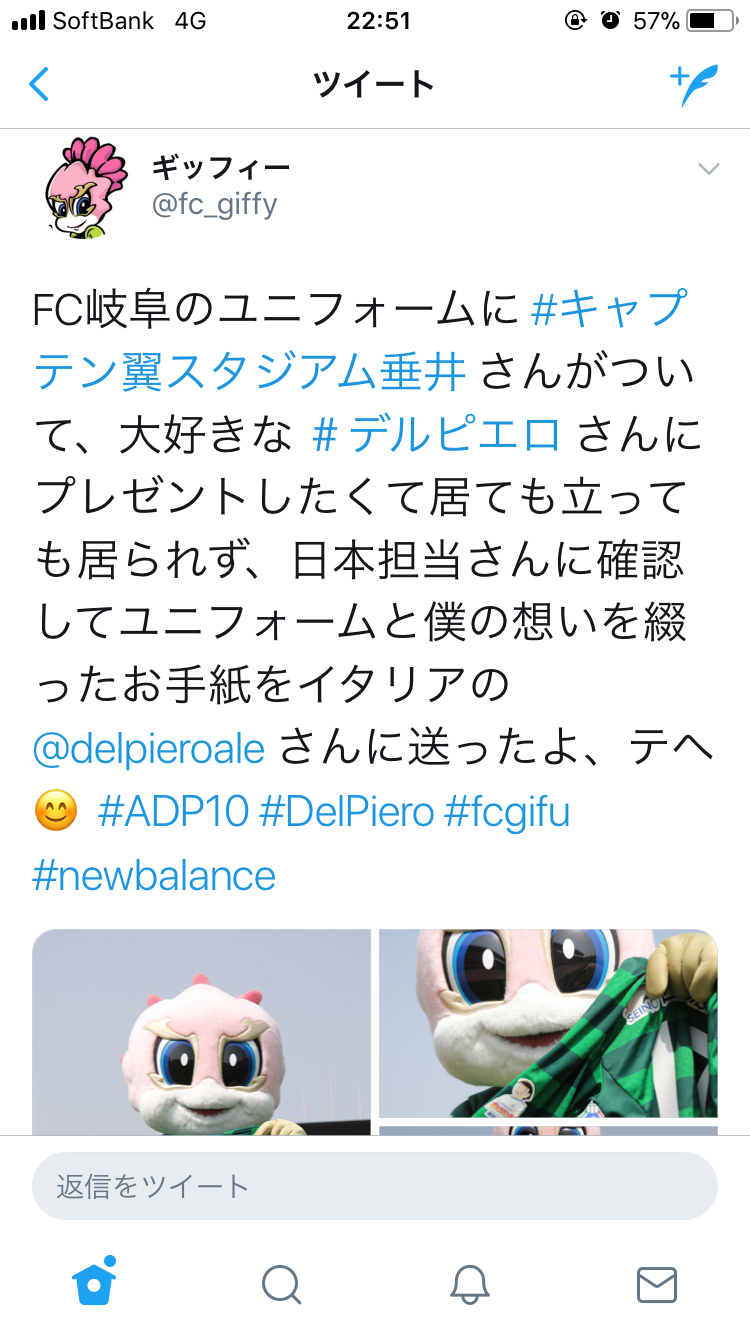Tap the back arrow icon

tap(38, 84)
